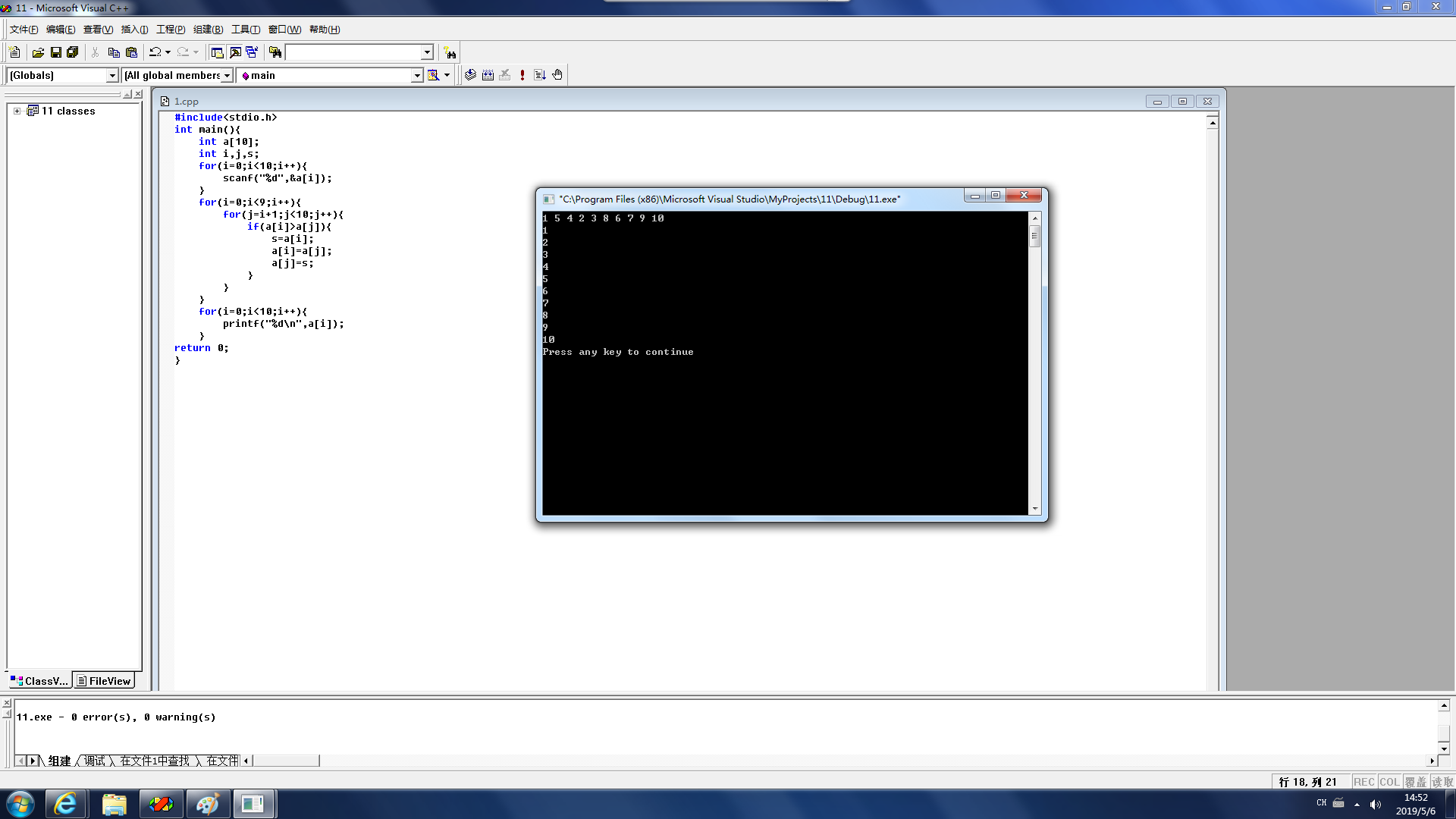Toggle the Output window button
The image size is (1456, 819).
235,52
